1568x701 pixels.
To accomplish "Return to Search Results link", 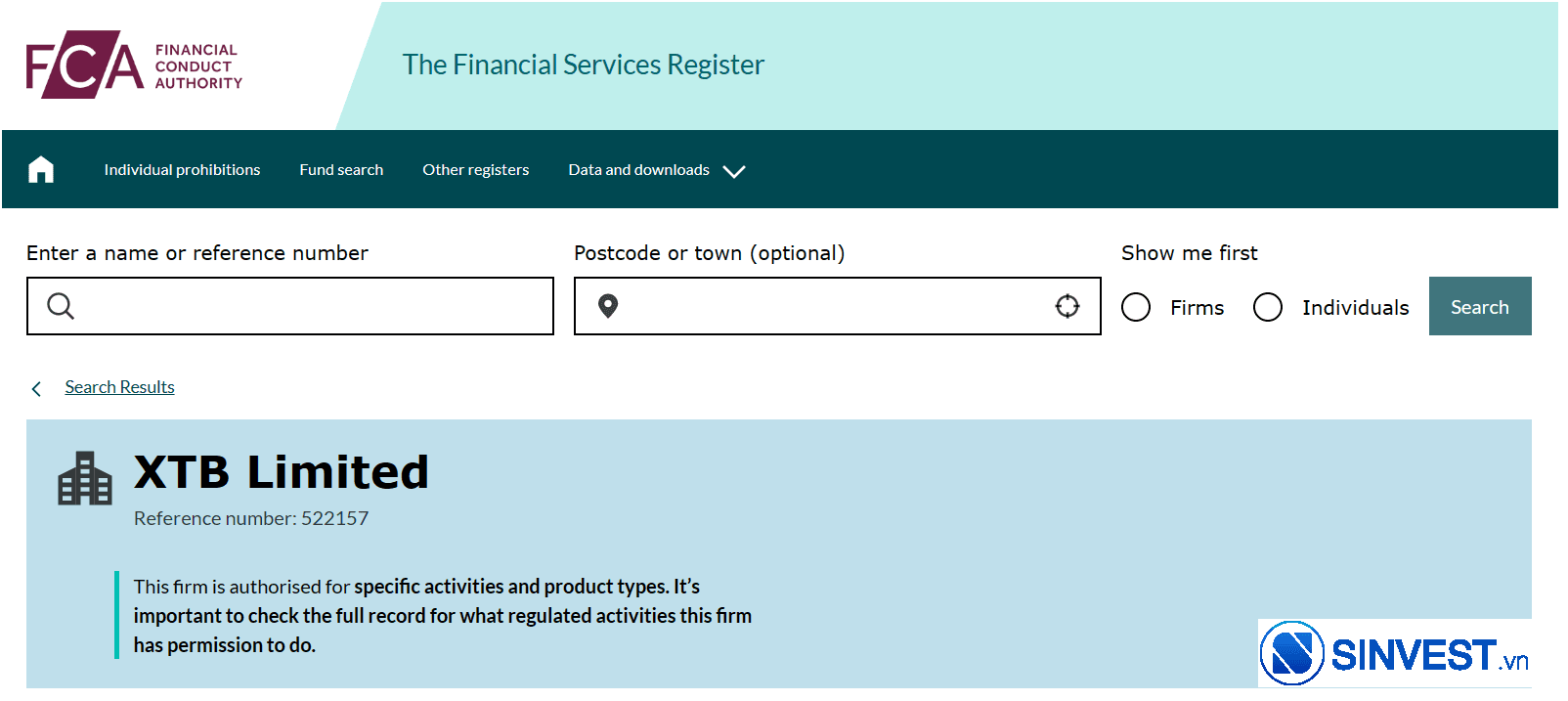I will pos(119,387).
